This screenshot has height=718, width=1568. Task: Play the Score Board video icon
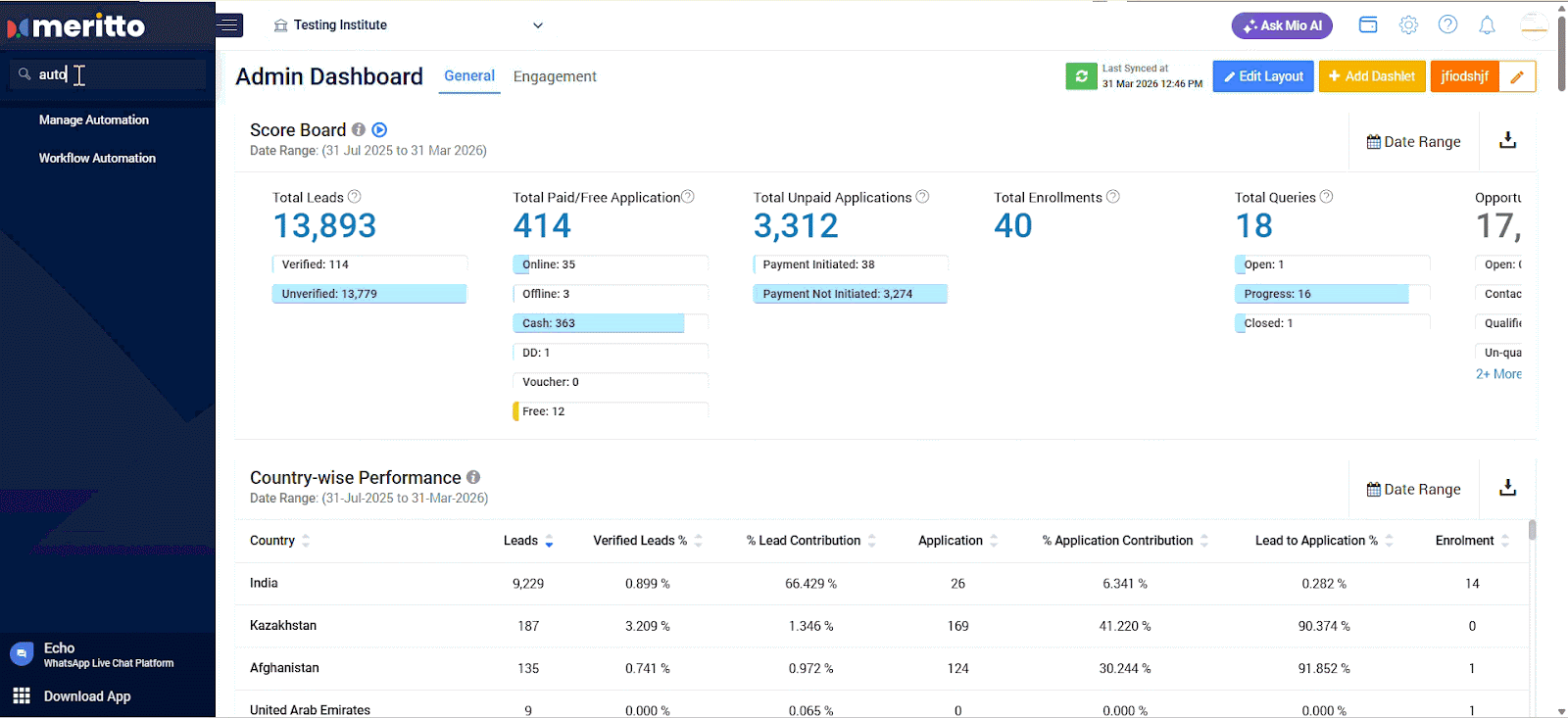380,130
